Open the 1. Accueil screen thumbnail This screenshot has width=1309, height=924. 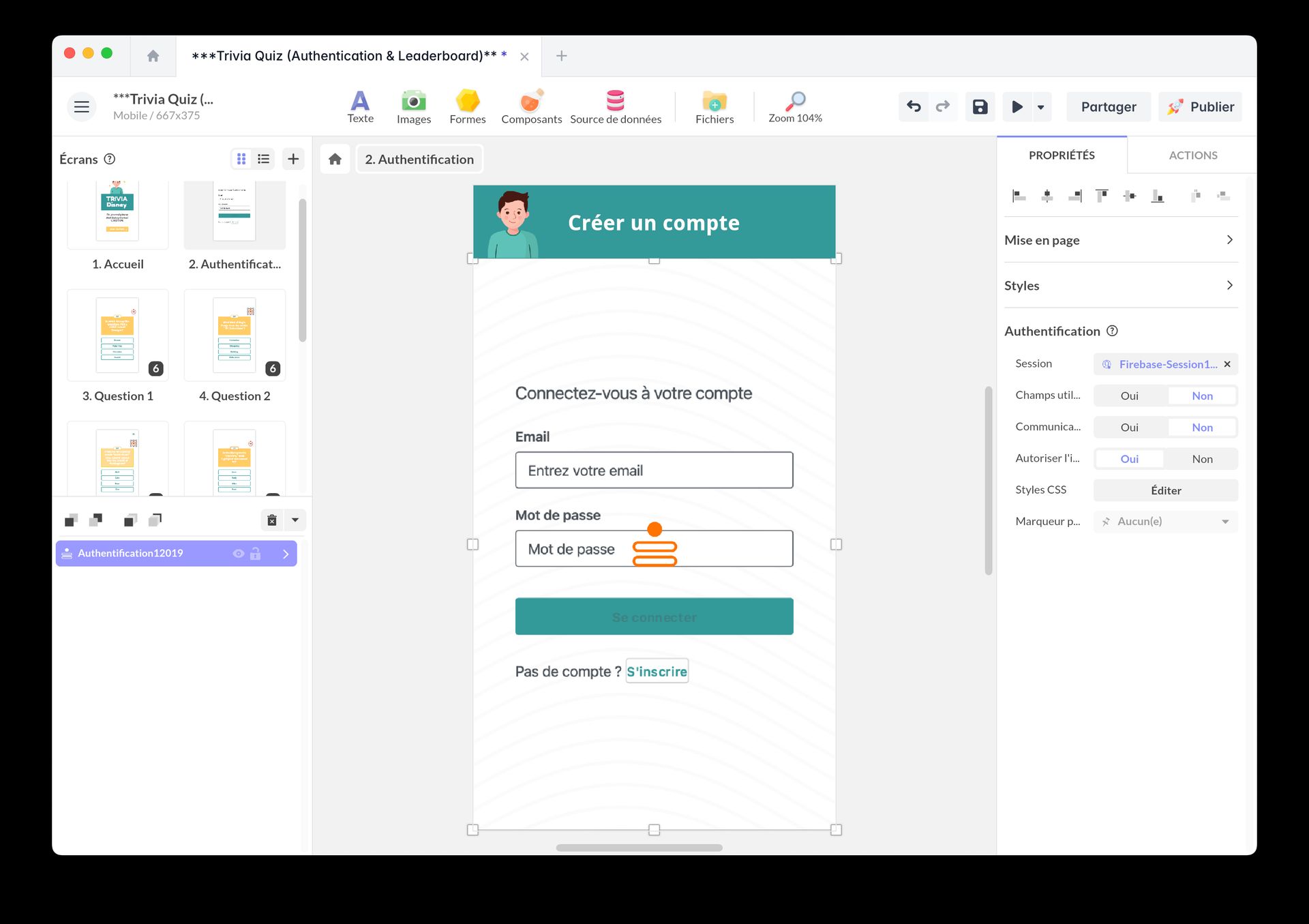click(117, 211)
